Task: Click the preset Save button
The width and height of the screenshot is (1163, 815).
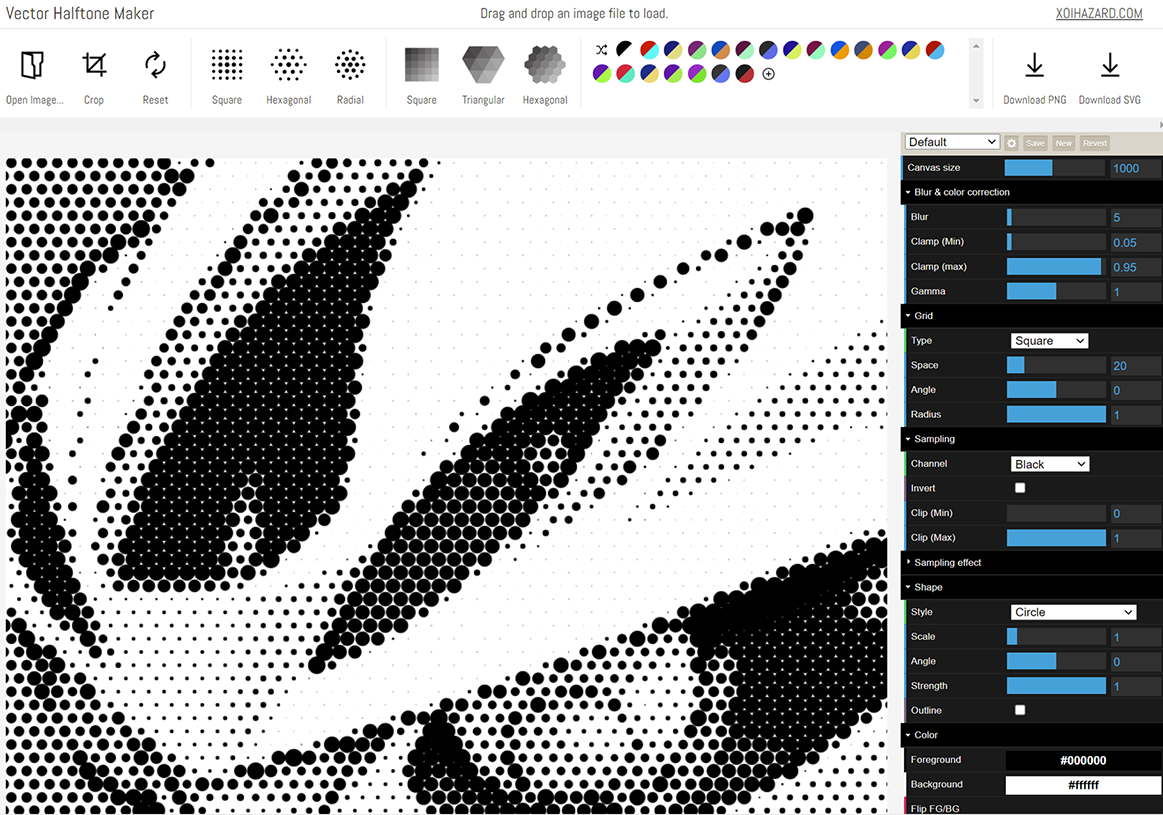Action: click(x=1035, y=143)
